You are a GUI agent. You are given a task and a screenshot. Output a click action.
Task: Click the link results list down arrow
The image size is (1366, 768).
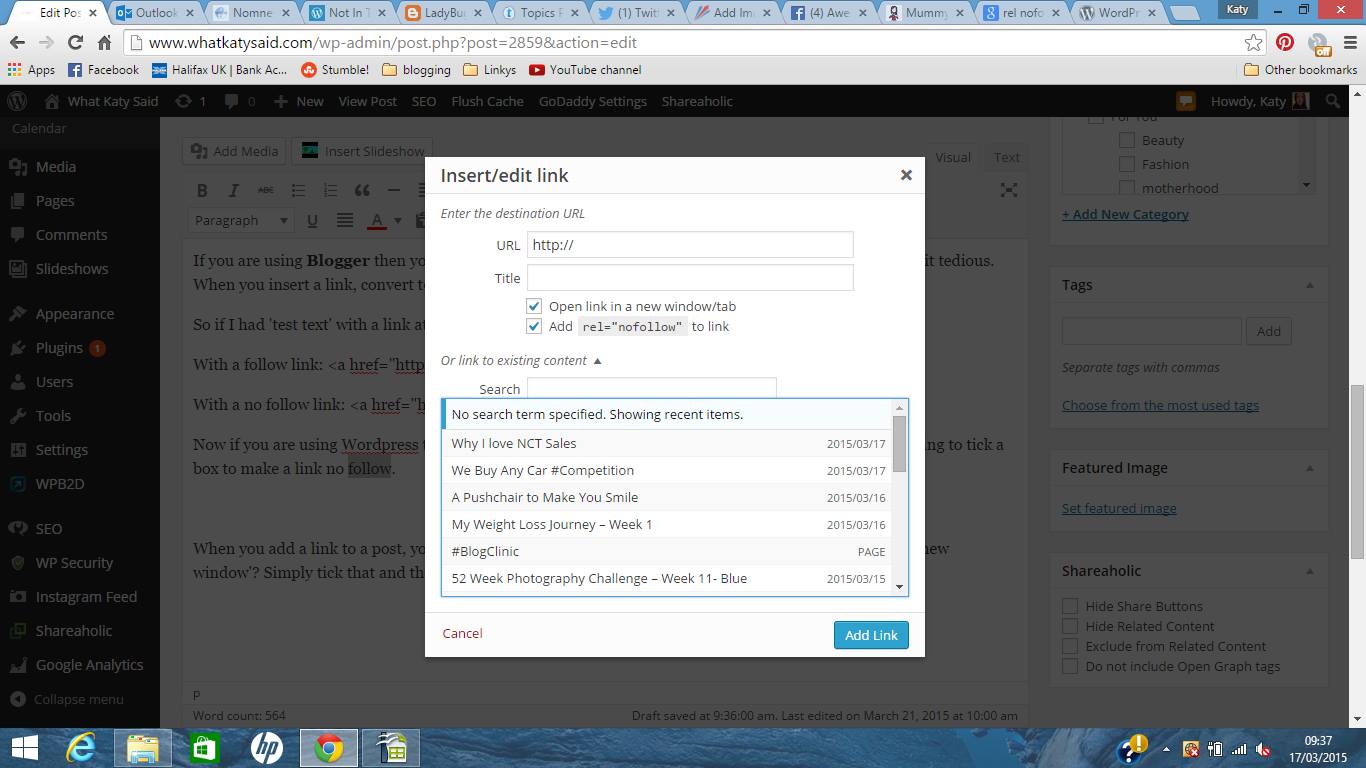point(900,587)
